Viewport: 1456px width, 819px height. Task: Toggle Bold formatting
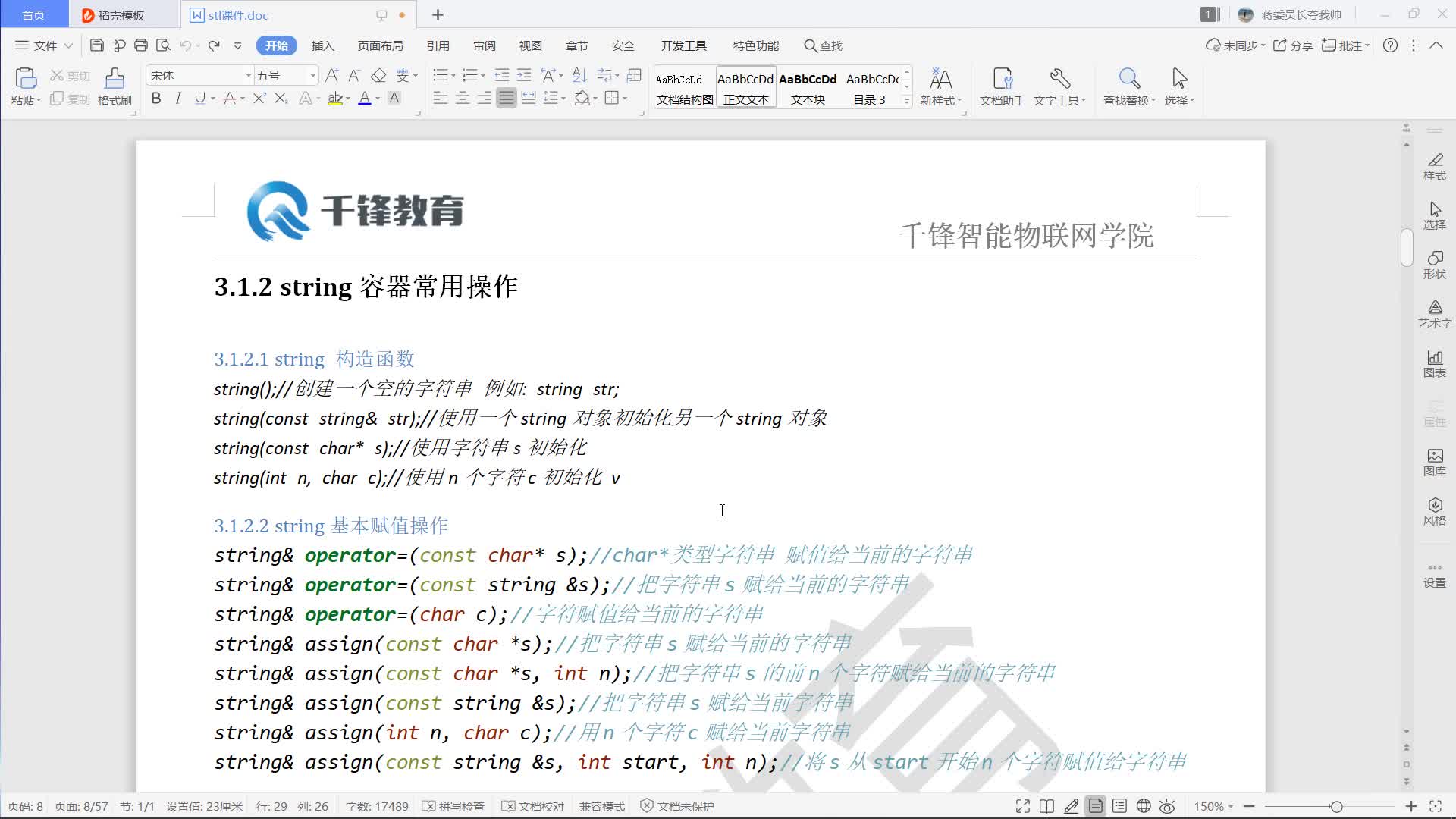point(156,98)
